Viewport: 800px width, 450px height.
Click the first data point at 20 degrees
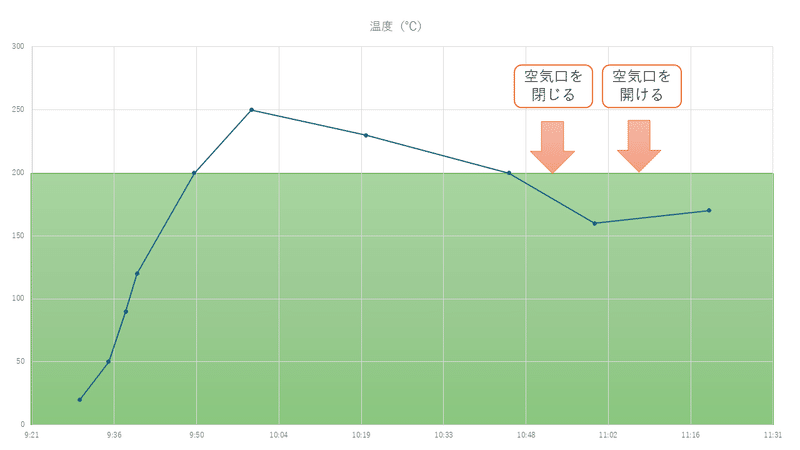click(x=80, y=399)
